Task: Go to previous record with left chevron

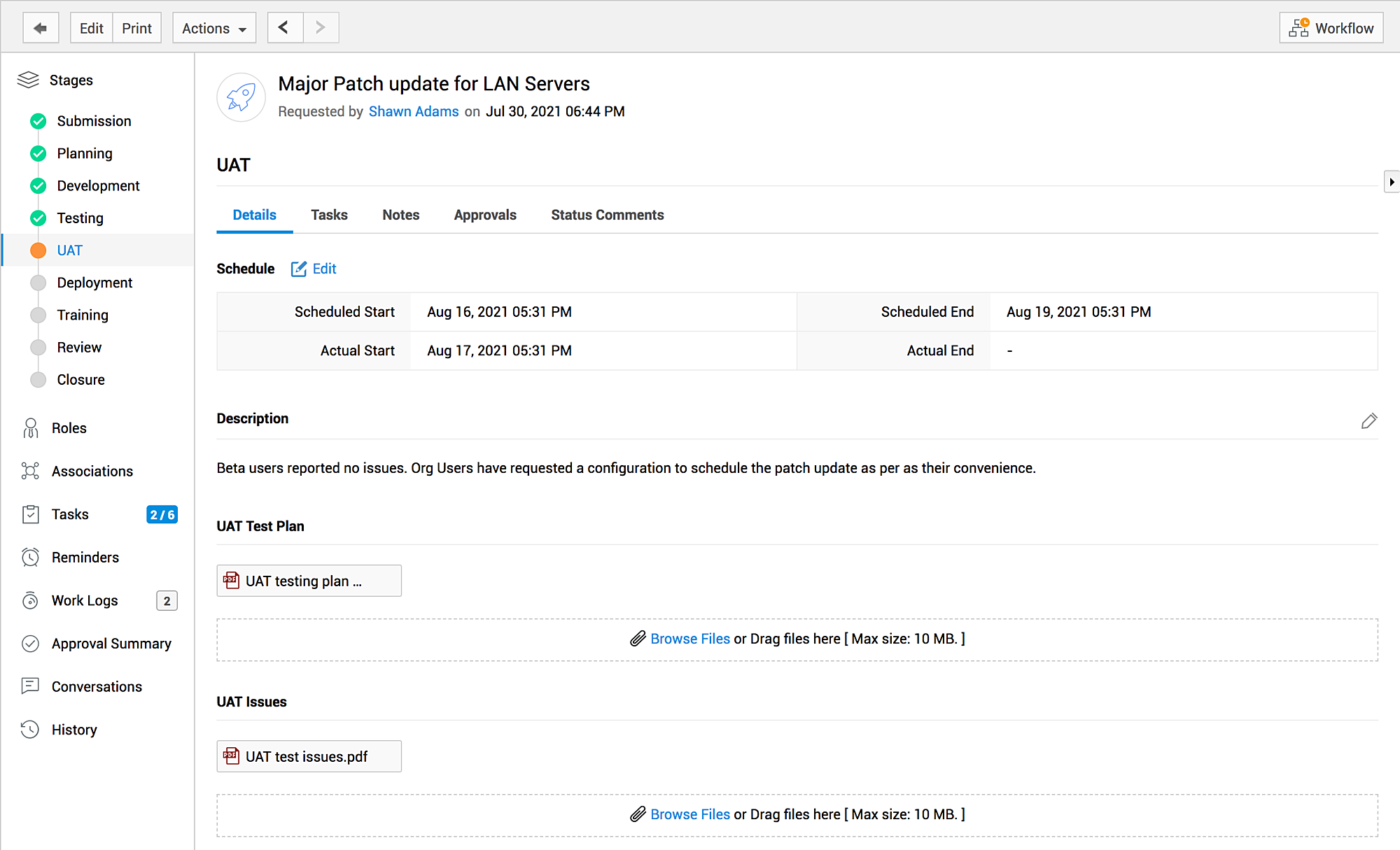Action: (x=285, y=28)
